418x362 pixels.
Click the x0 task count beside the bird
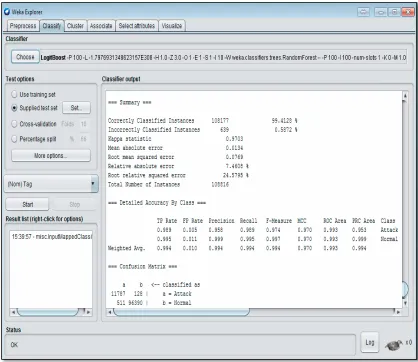pos(408,342)
